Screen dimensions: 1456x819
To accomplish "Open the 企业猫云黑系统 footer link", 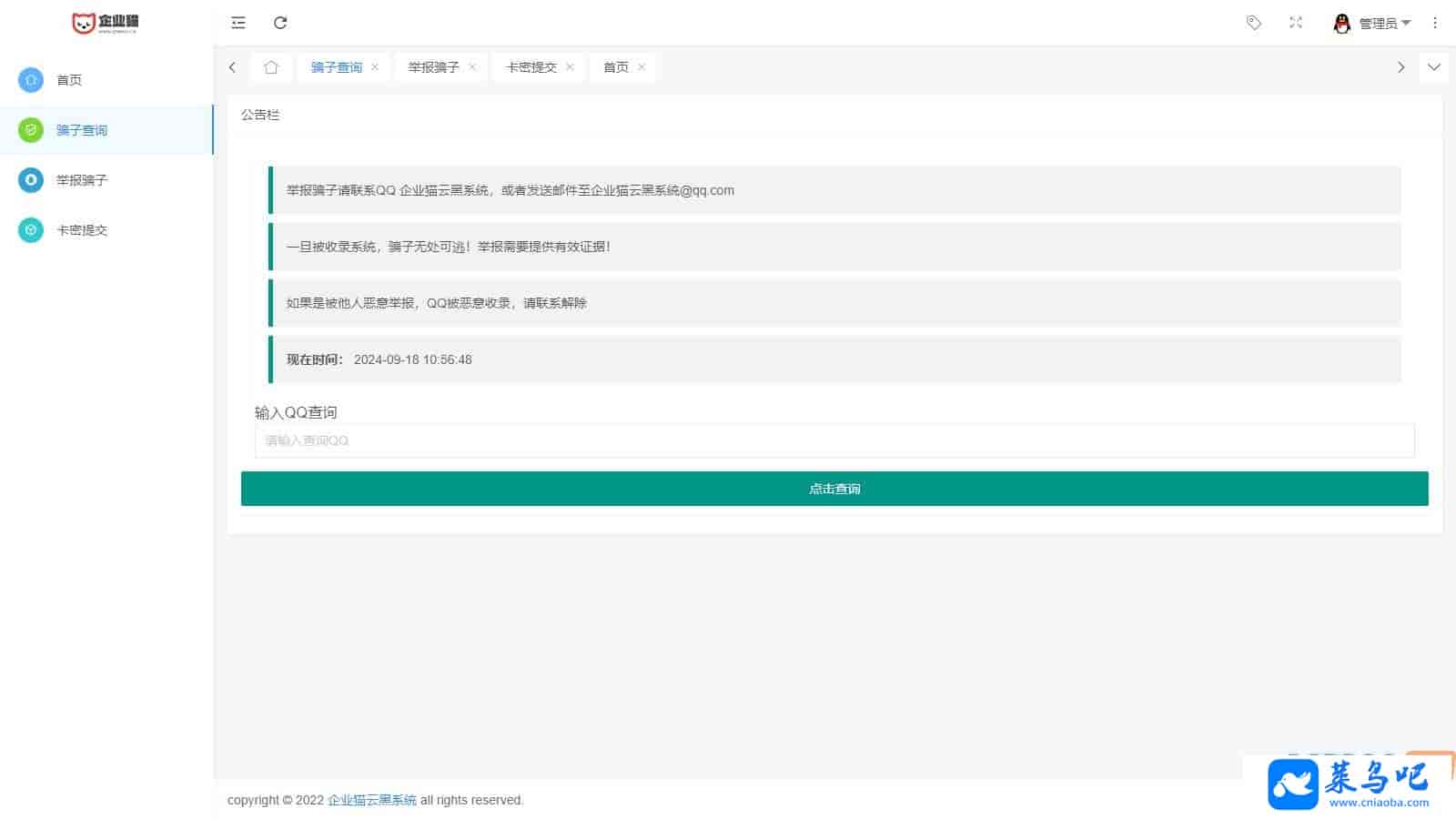I will [371, 800].
